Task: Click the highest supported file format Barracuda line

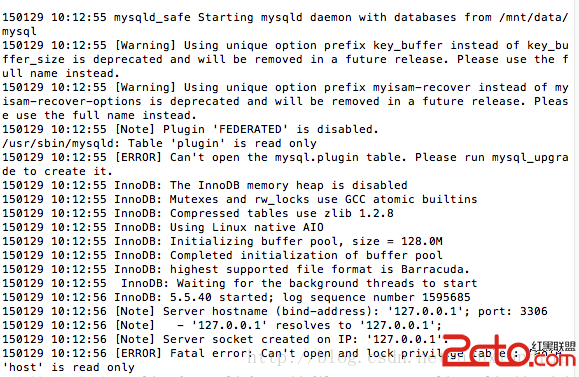Action: [236, 270]
